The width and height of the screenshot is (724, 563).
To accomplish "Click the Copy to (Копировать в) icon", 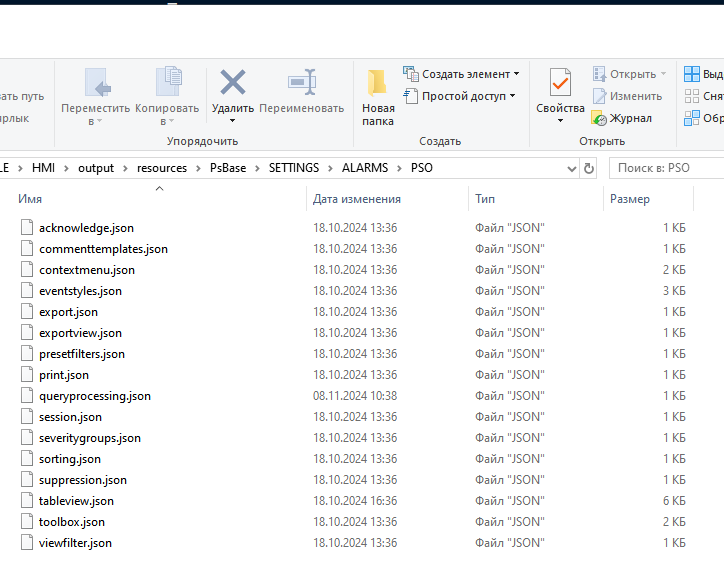I will [168, 82].
